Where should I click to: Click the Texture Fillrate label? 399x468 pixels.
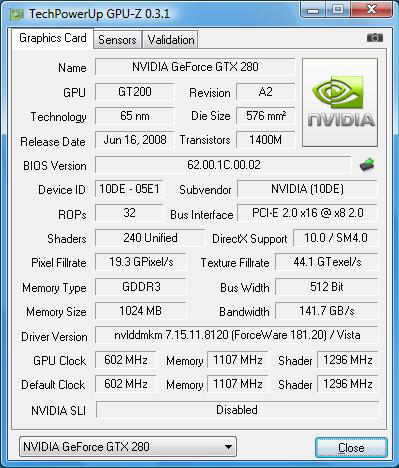[x=235, y=263]
